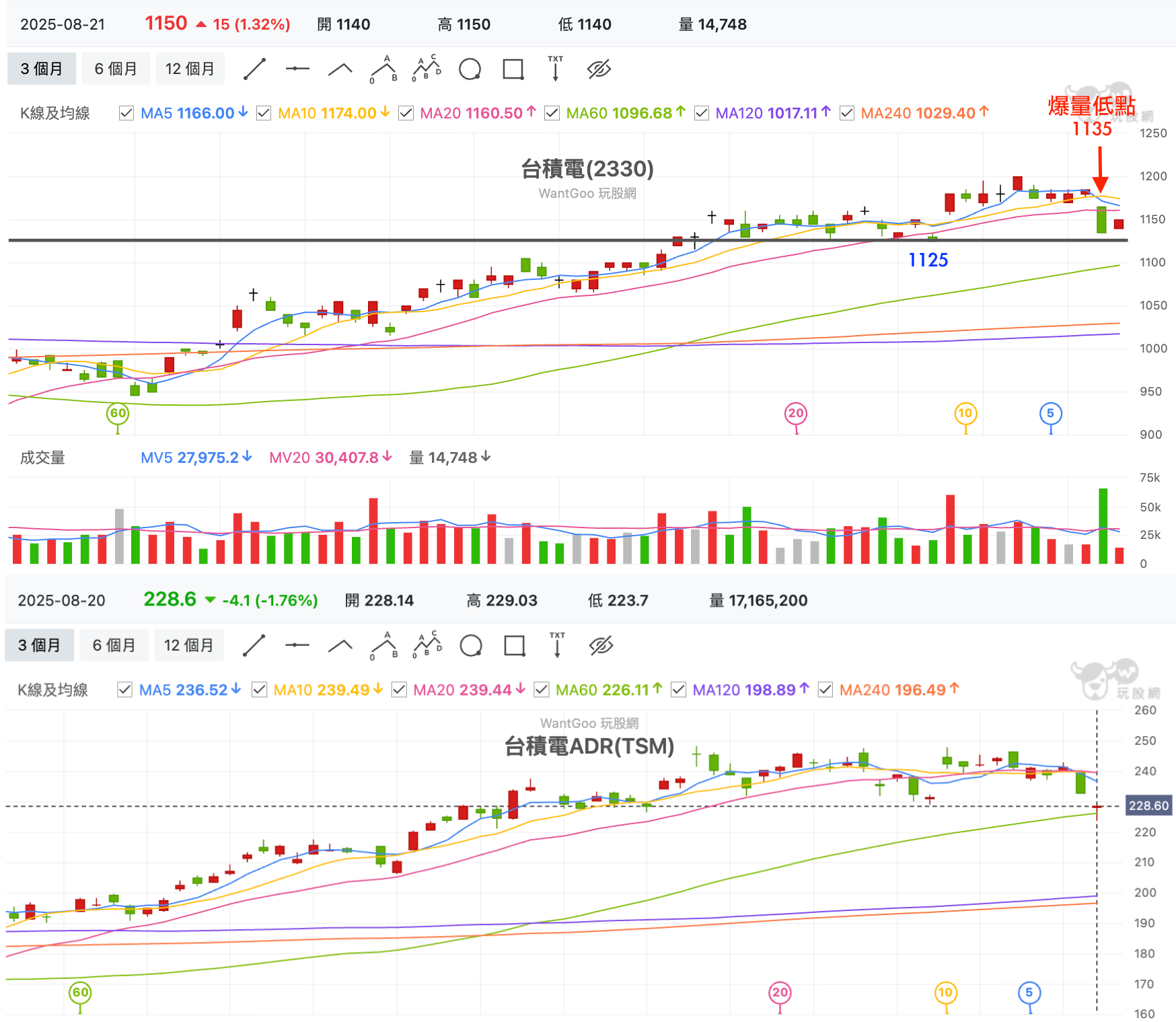This screenshot has width=1176, height=1022.
Task: Hide drawings with eye-slash icon in top chart
Action: click(x=599, y=69)
